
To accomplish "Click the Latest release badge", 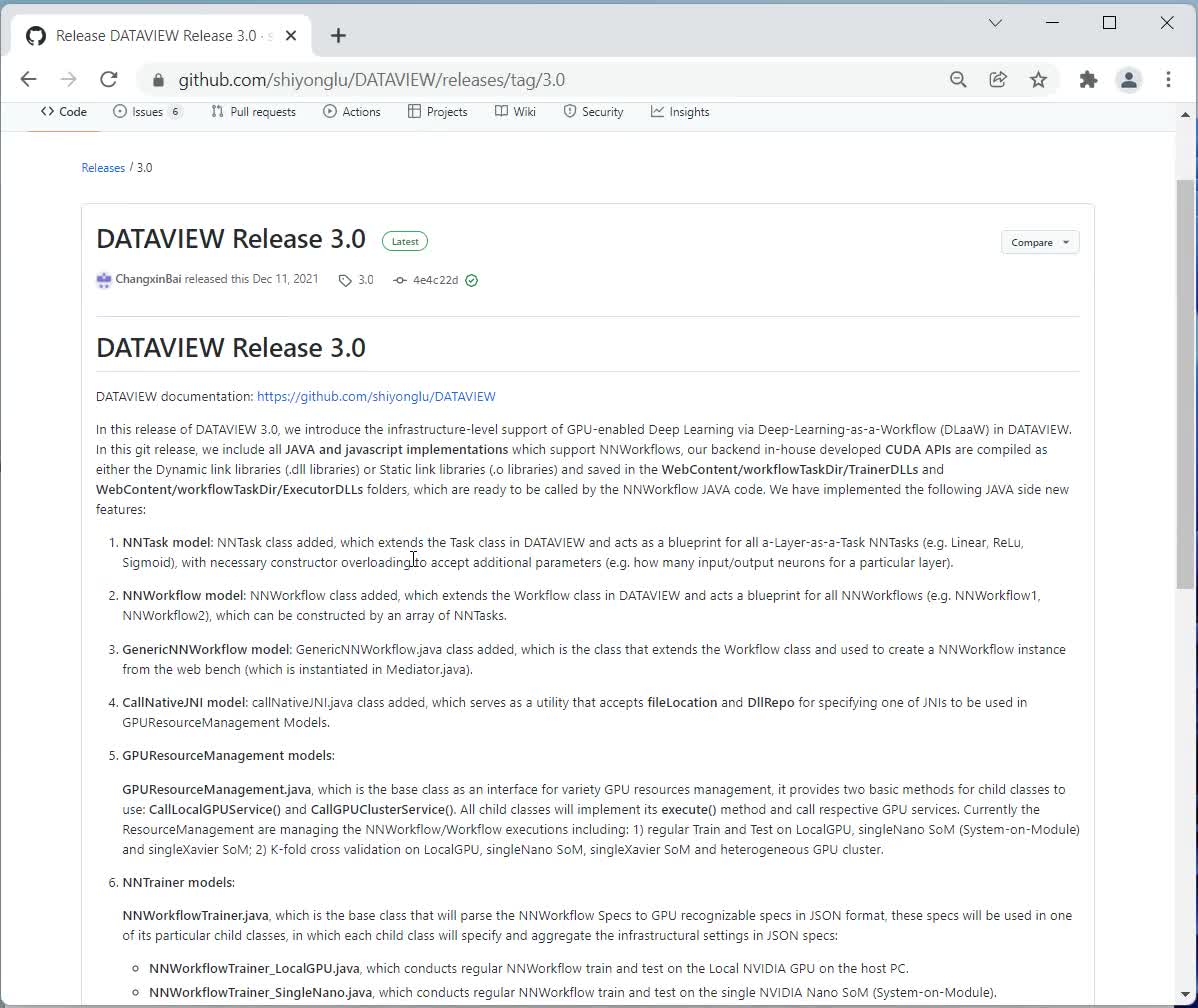I will (x=405, y=241).
